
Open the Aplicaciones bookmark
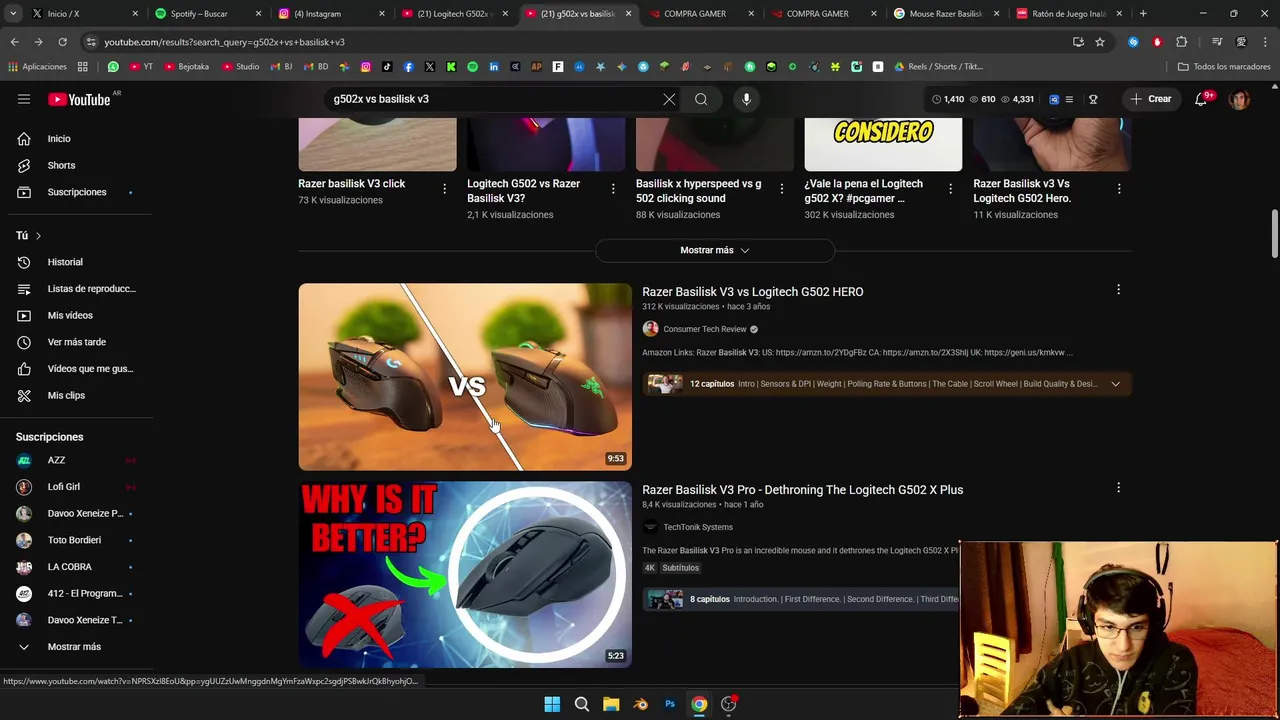tap(37, 67)
